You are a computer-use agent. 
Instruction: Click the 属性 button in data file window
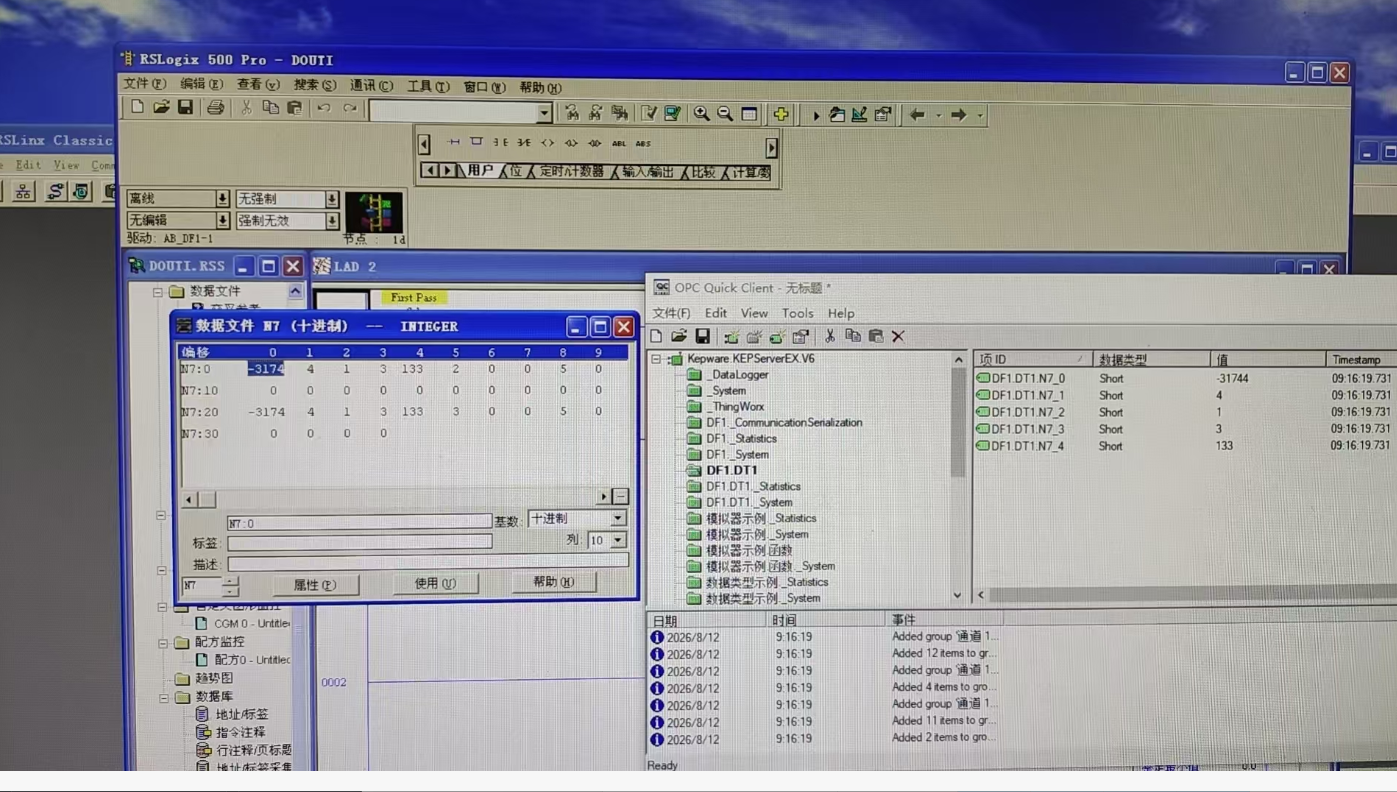coord(315,585)
